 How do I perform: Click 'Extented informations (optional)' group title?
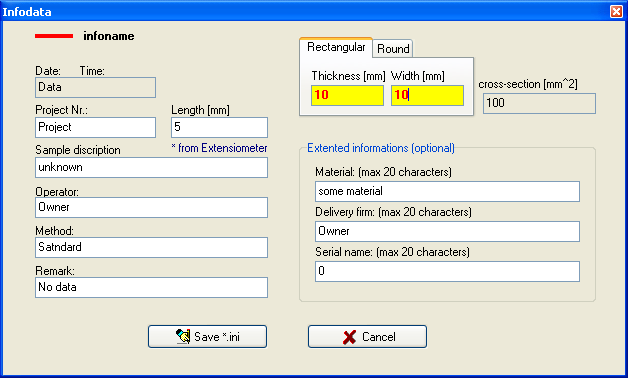pos(381,148)
